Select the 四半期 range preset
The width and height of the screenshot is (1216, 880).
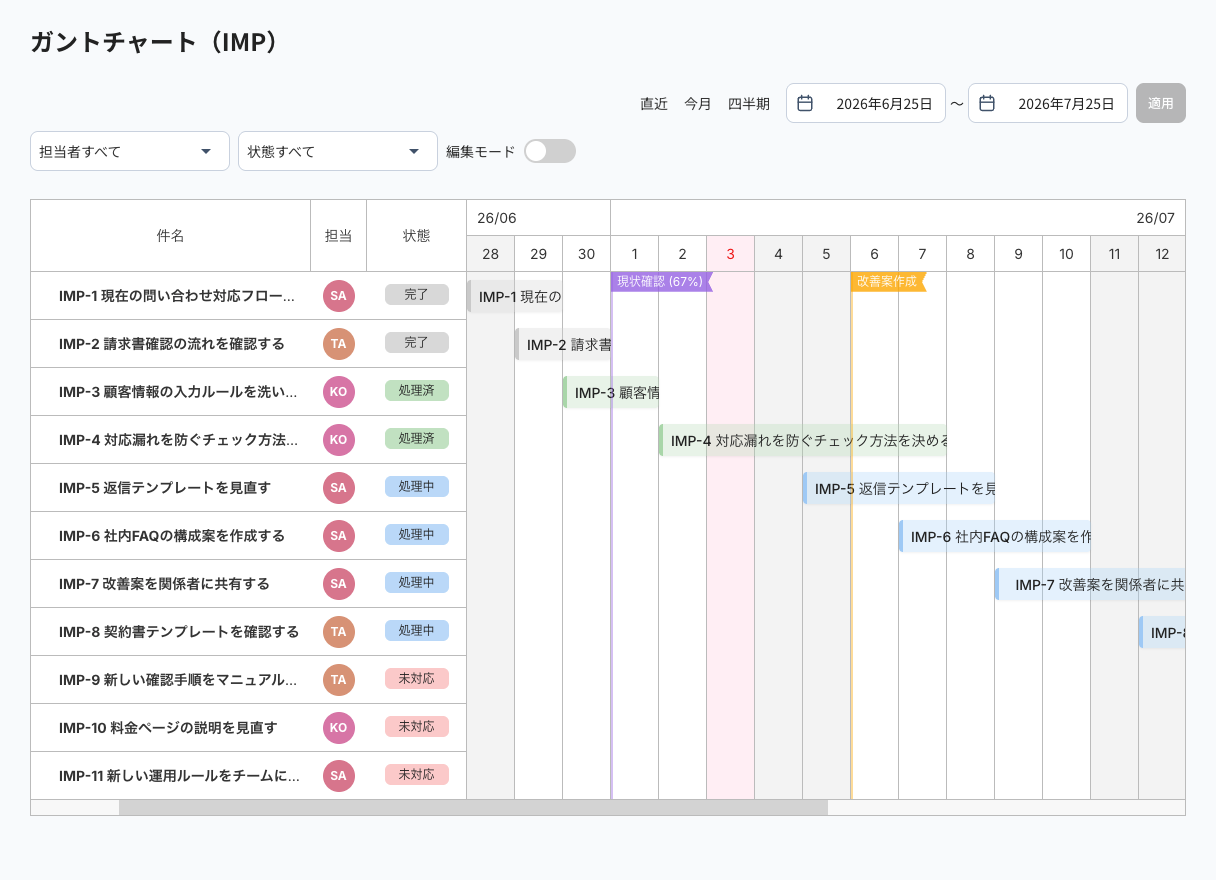coord(749,104)
